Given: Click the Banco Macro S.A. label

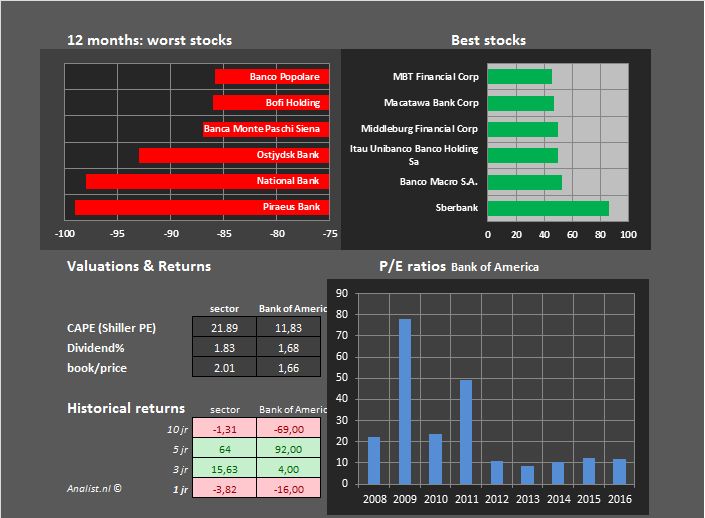Looking at the screenshot, I should [x=439, y=182].
